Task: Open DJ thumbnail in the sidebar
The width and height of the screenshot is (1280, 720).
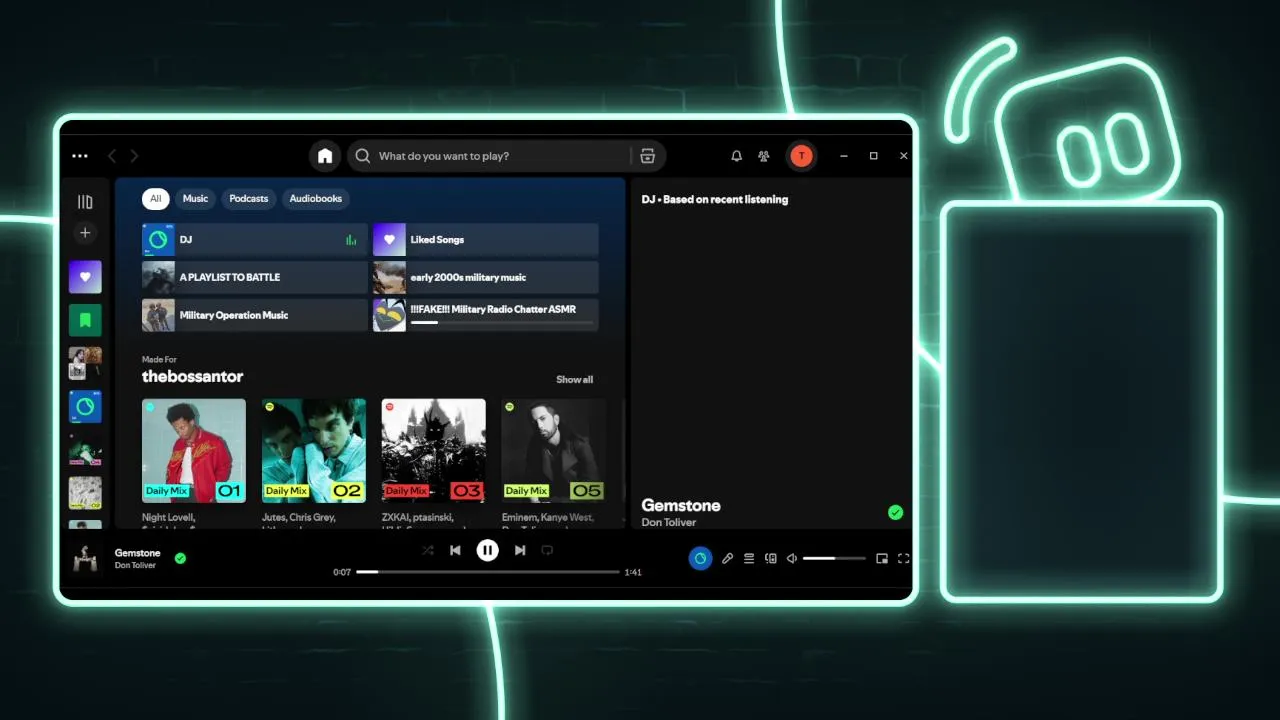Action: coord(85,407)
